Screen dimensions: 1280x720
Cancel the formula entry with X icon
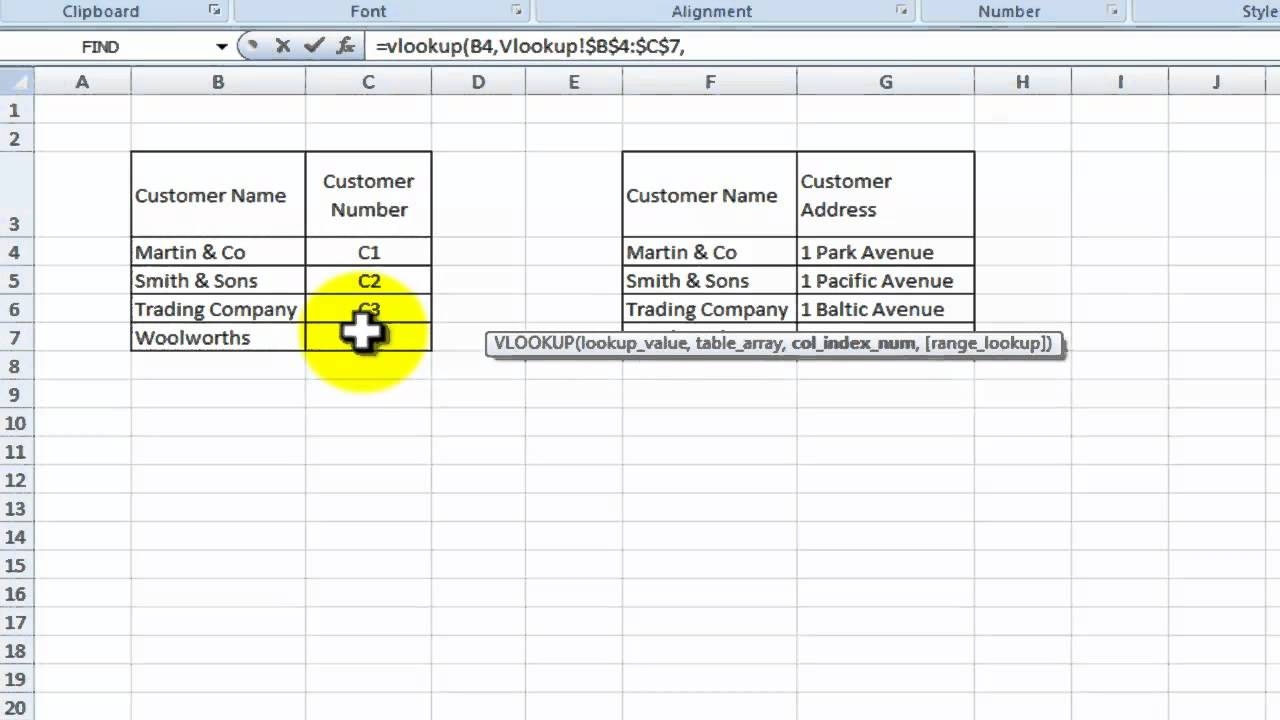point(283,46)
